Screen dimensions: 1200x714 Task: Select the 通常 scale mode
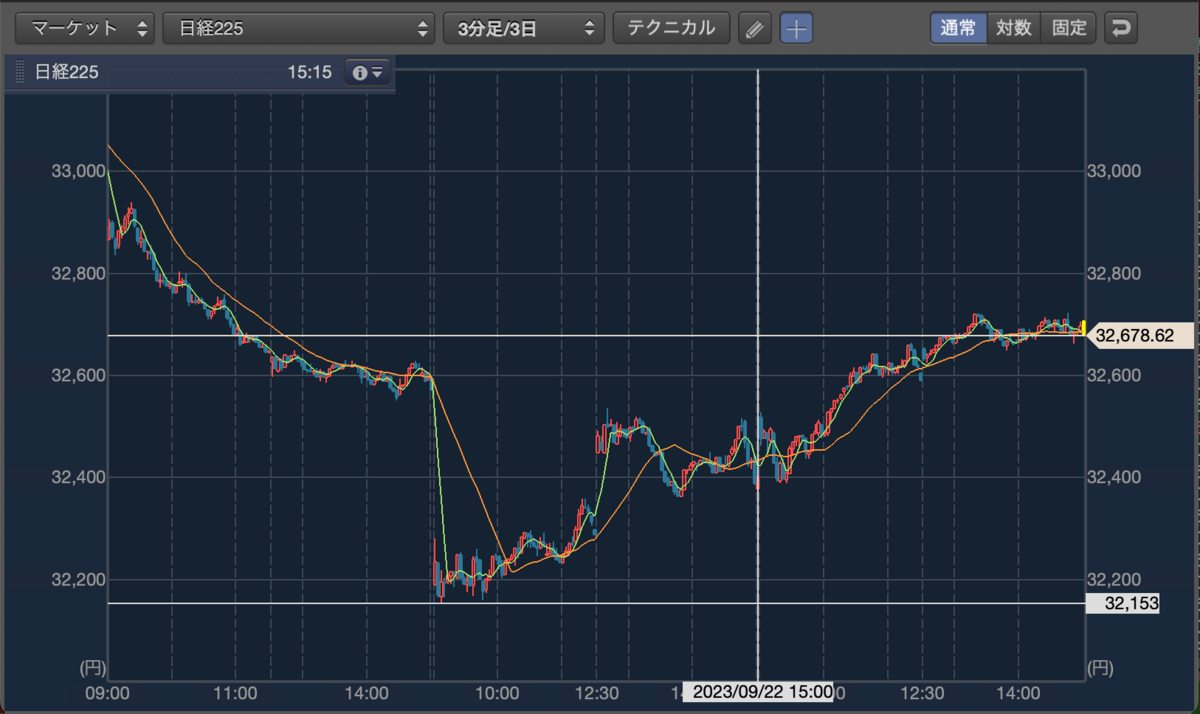point(959,28)
